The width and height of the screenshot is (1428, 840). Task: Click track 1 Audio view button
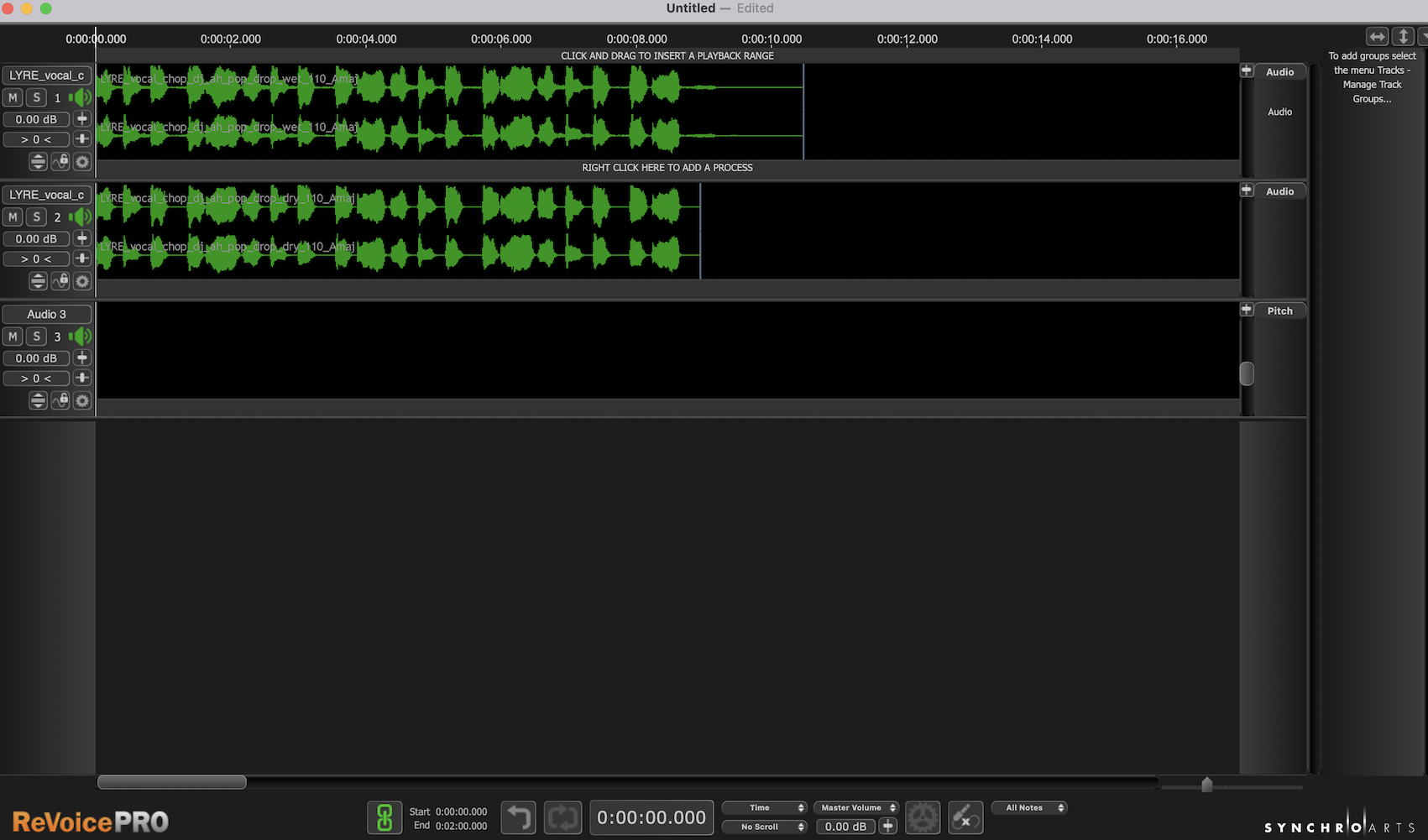pyautogui.click(x=1280, y=72)
